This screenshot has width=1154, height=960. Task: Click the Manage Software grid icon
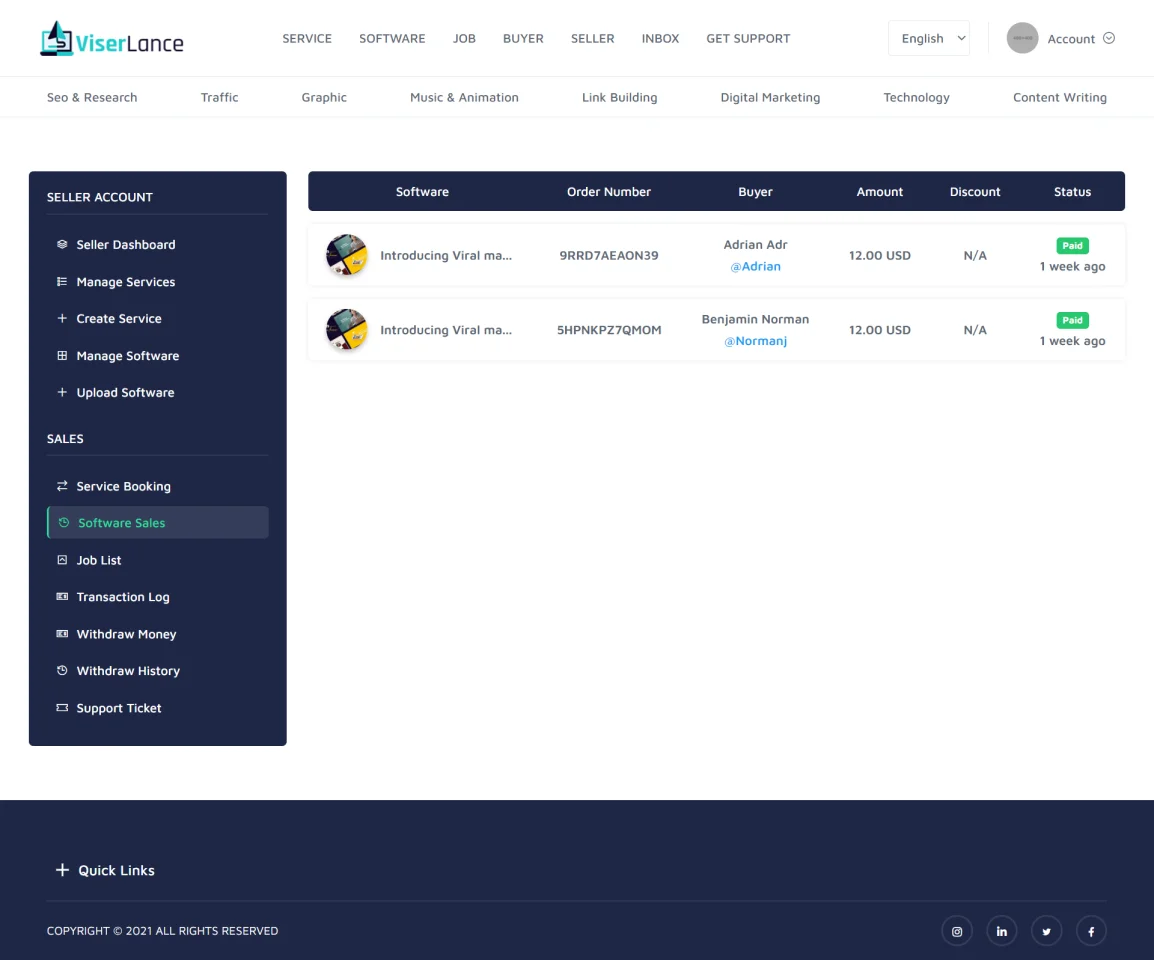(x=62, y=356)
